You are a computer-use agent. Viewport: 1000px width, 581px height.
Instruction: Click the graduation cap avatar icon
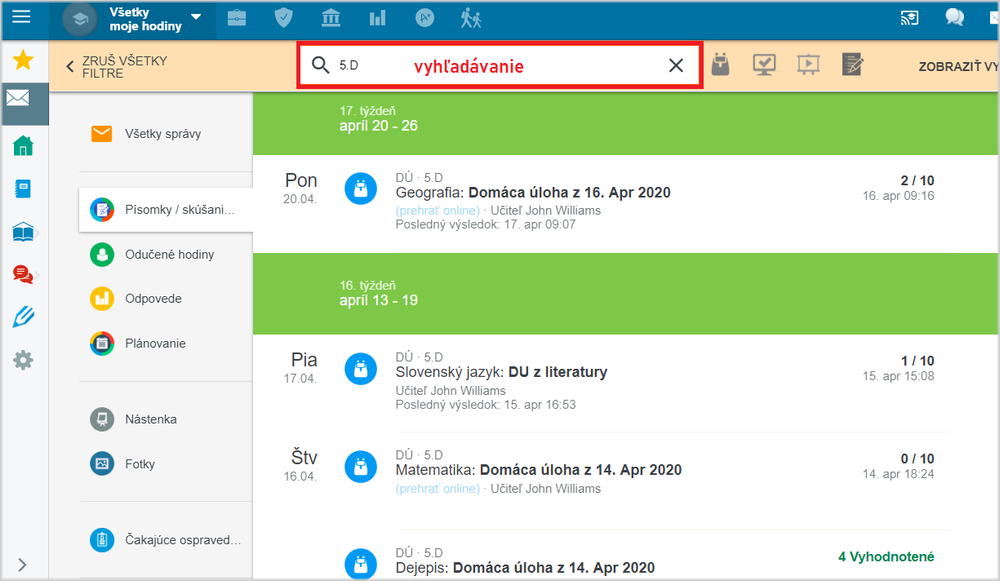(80, 19)
